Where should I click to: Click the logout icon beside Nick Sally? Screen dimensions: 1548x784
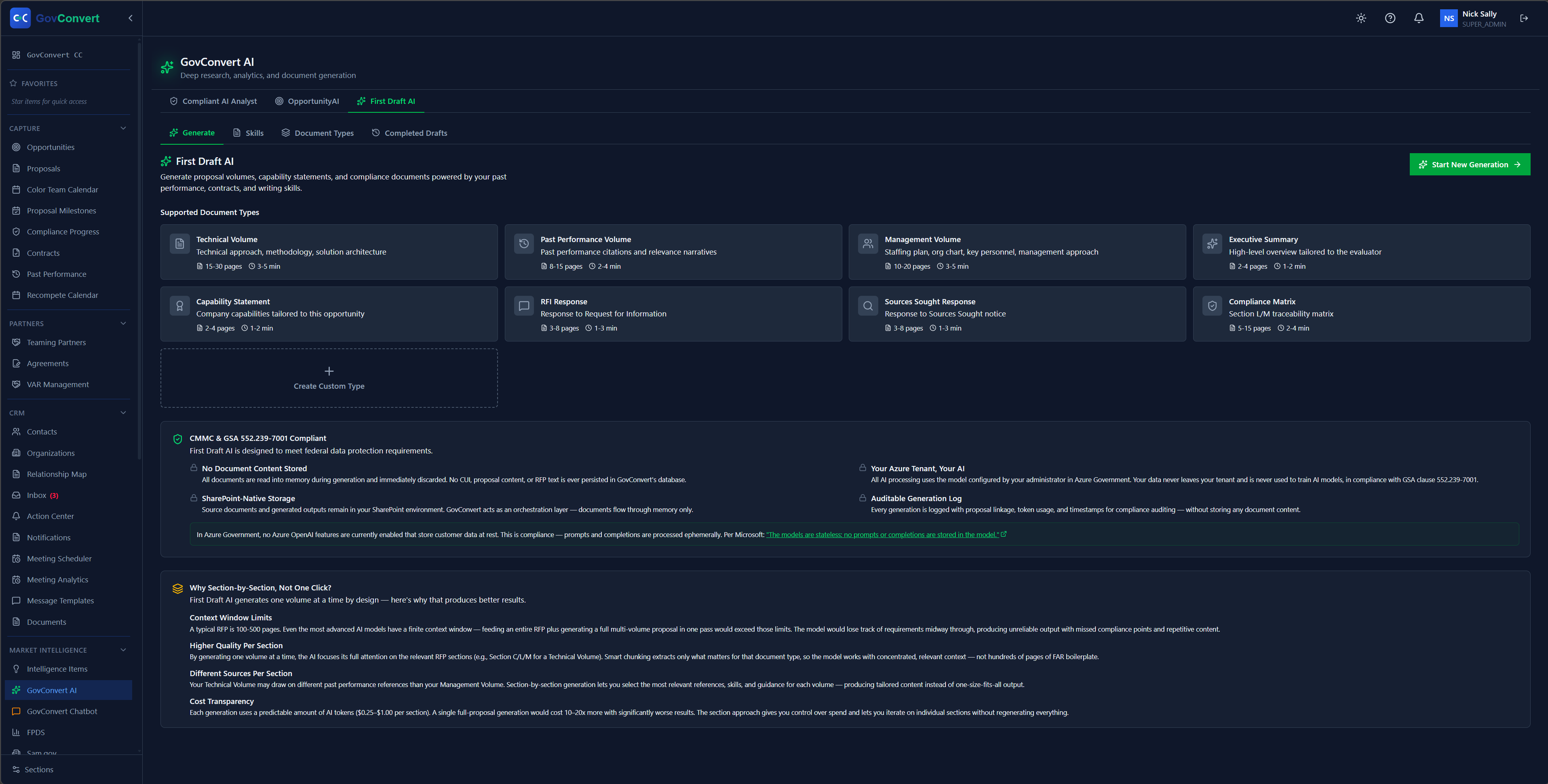click(x=1524, y=18)
